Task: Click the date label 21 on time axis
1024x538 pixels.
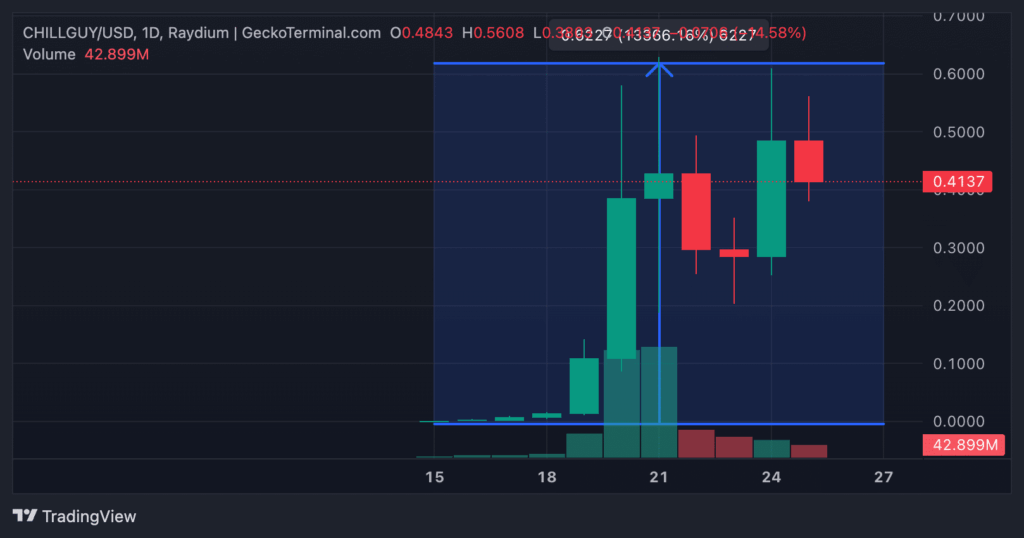Action: coord(659,478)
